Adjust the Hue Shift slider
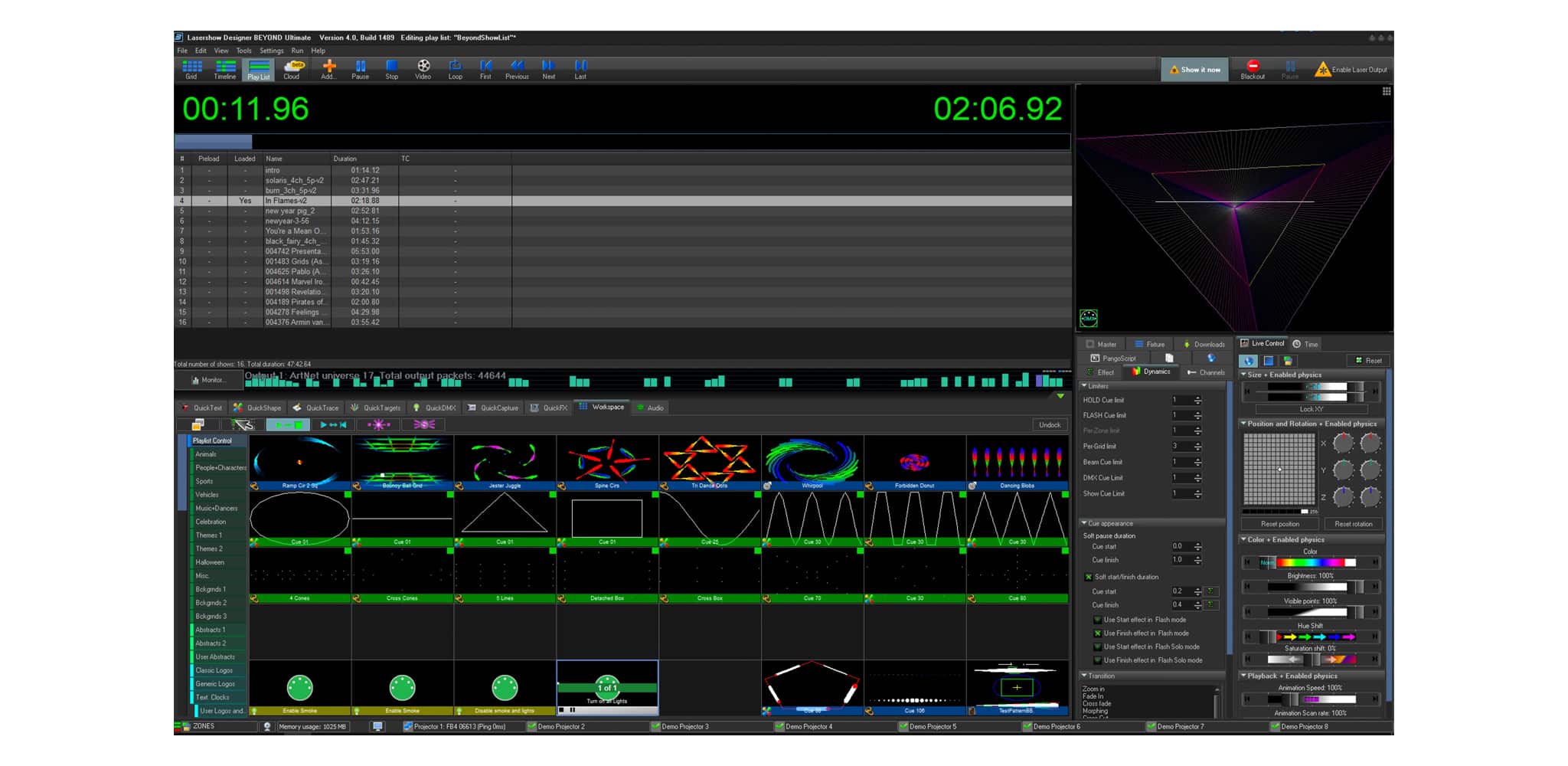The width and height of the screenshot is (1568, 766). (1311, 637)
